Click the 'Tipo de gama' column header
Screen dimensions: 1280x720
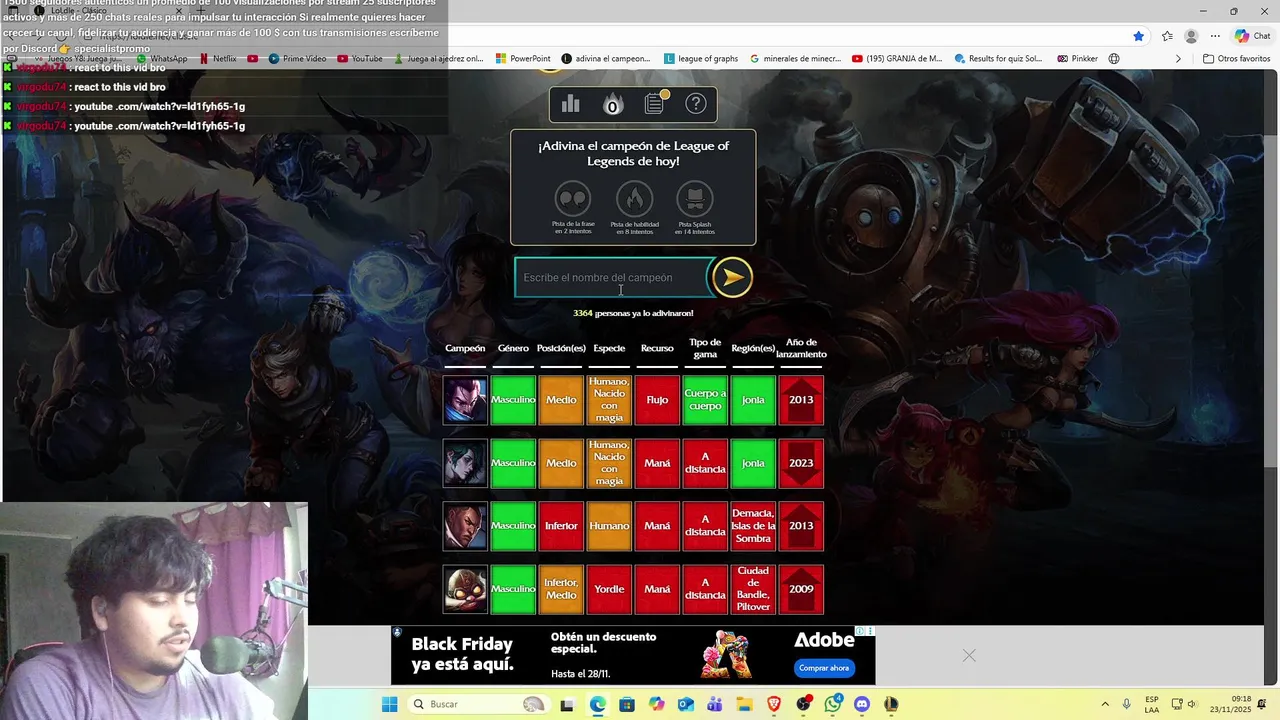tap(705, 348)
